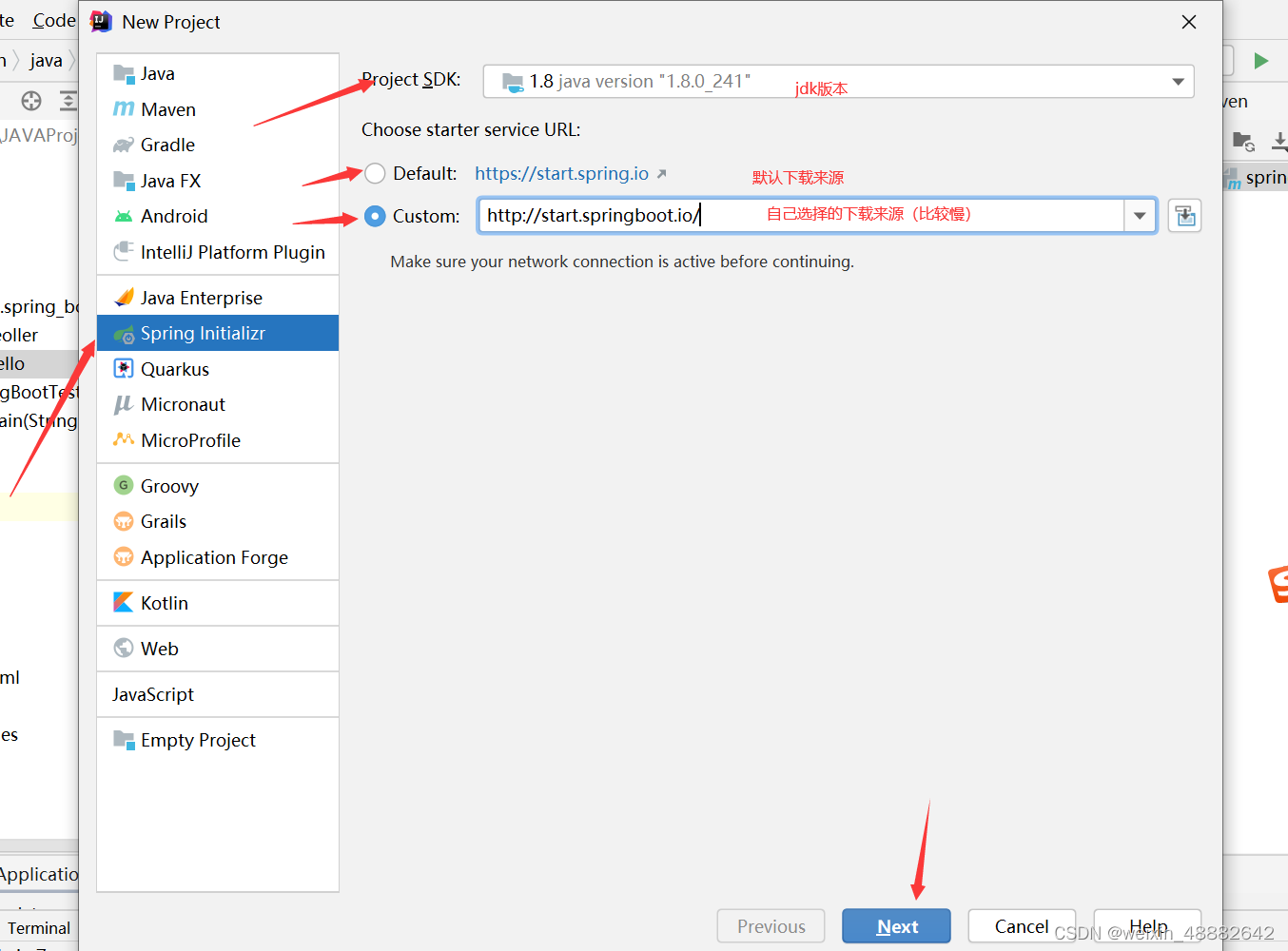Screen dimensions: 1288x951
Task: Select the Default starter URL radio
Action: pyautogui.click(x=375, y=173)
